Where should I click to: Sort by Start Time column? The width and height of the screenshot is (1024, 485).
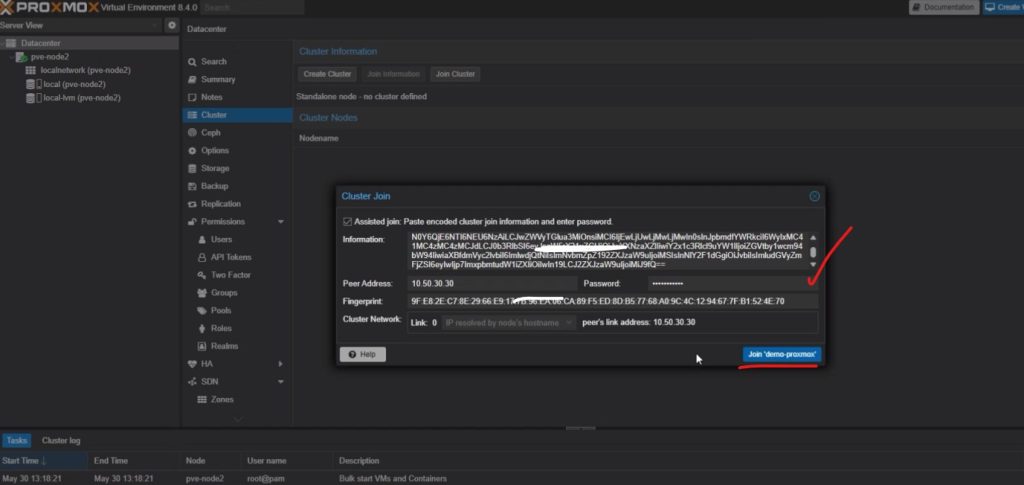pyautogui.click(x=43, y=461)
